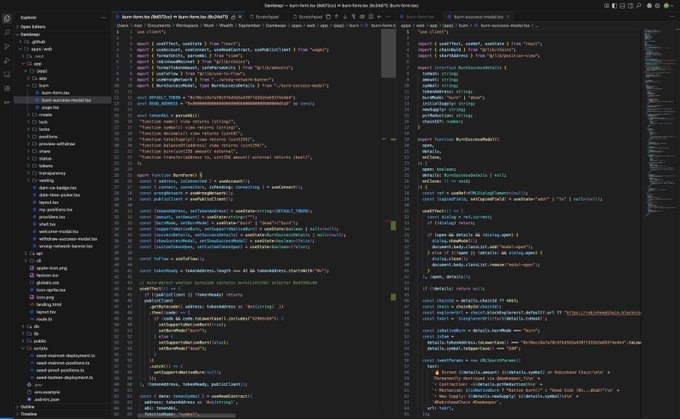Image resolution: width=680 pixels, height=419 pixels.
Task: Click the copy icon beside the second Scratchpad tab
Action: tap(328, 16)
